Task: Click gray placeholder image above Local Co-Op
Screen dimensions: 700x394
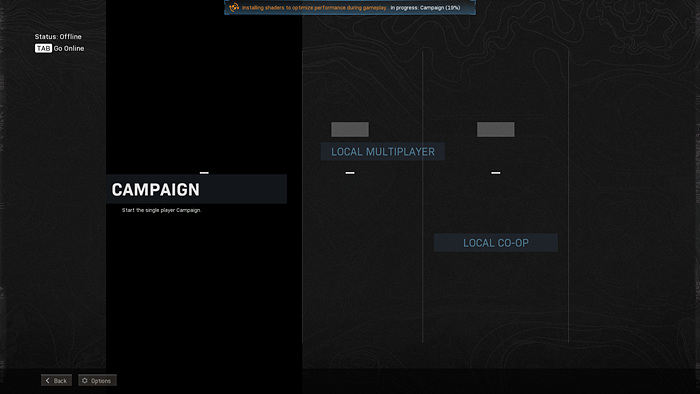Action: [x=496, y=129]
